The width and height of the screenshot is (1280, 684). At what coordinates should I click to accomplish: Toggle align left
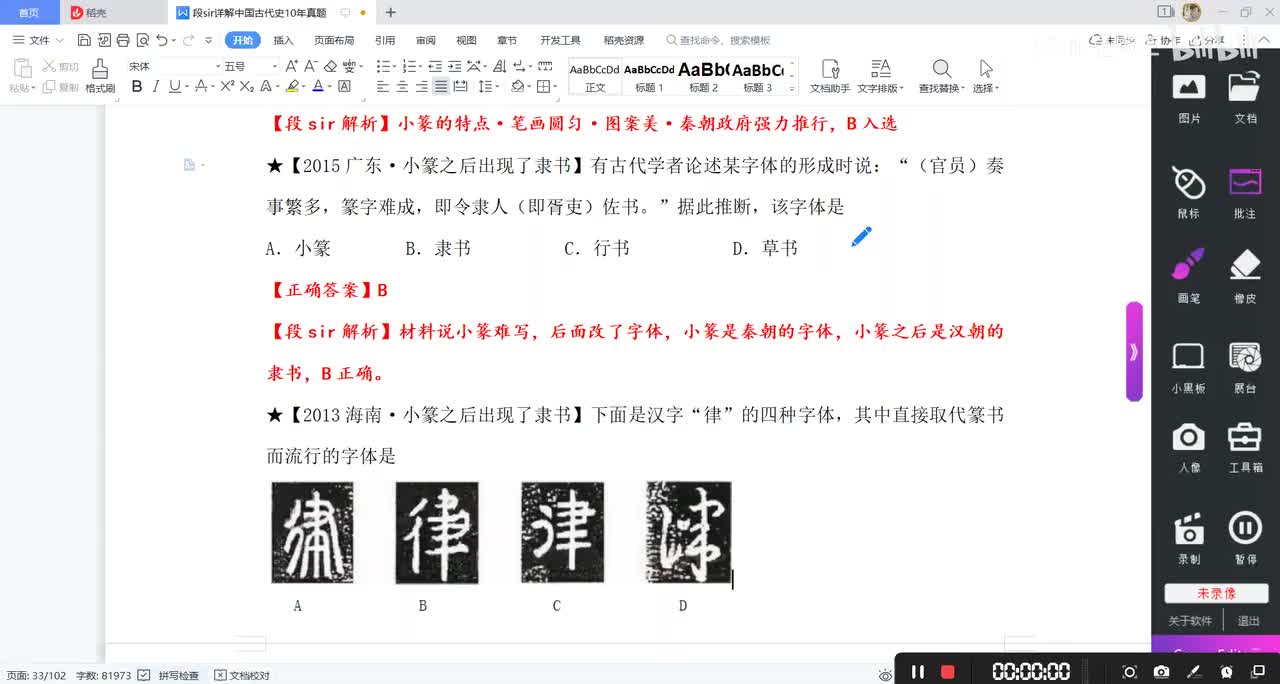point(383,87)
